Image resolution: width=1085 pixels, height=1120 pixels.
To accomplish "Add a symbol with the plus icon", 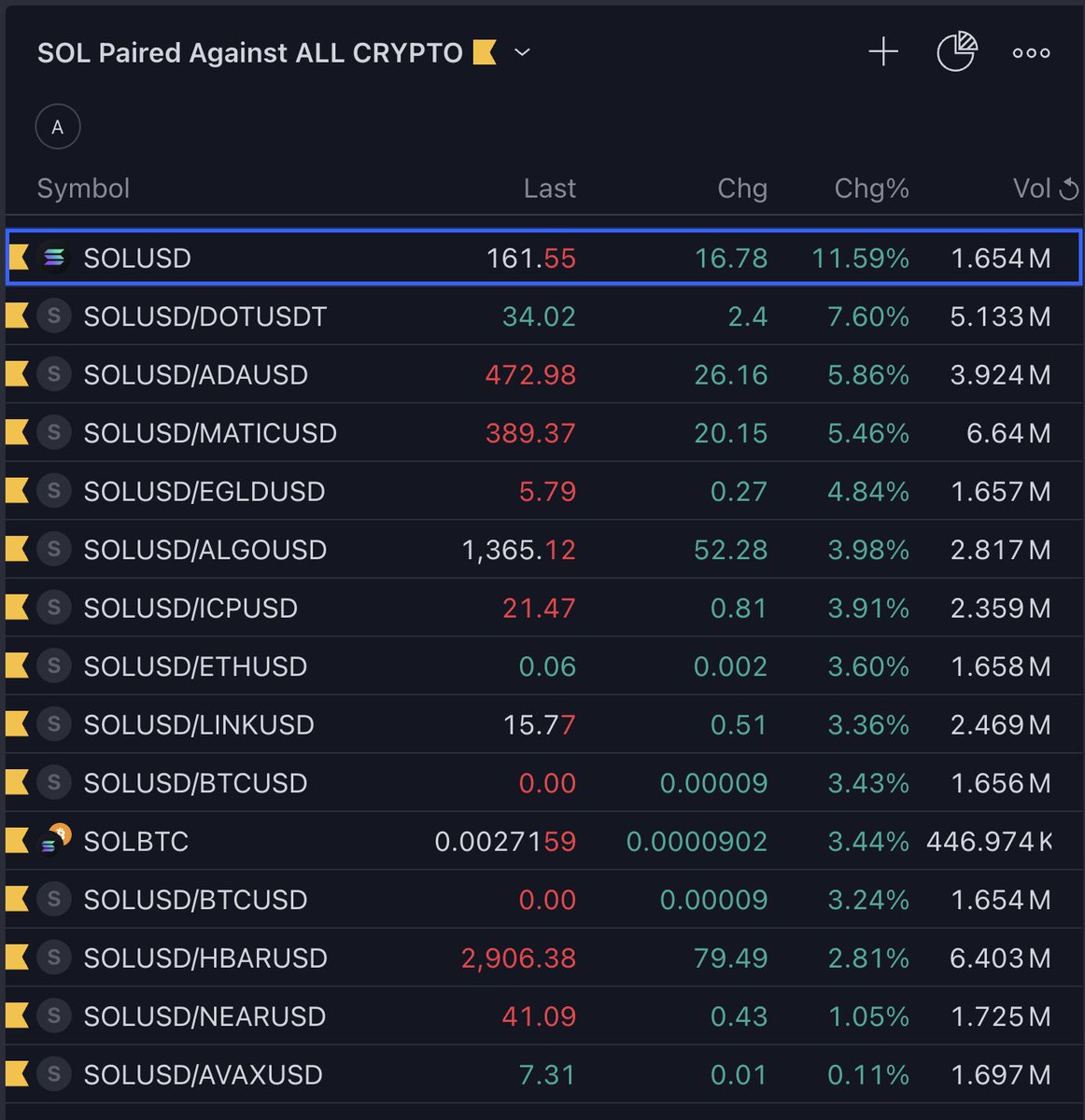I will 883,52.
